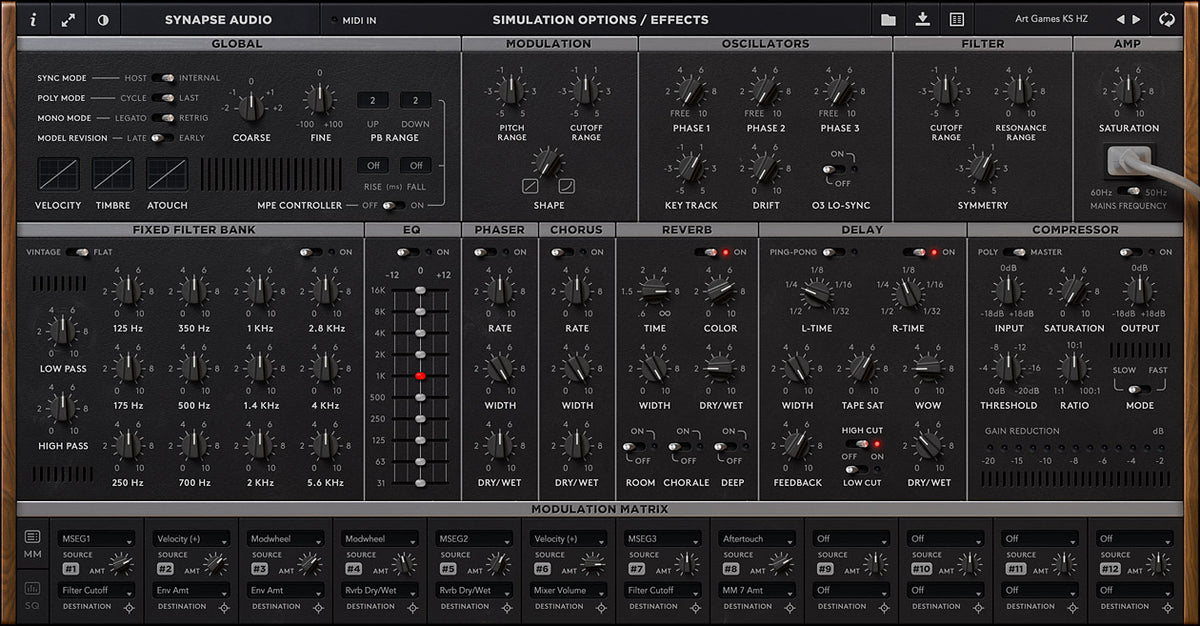Click destination target icon in slot #2
The image size is (1200, 626).
click(223, 607)
